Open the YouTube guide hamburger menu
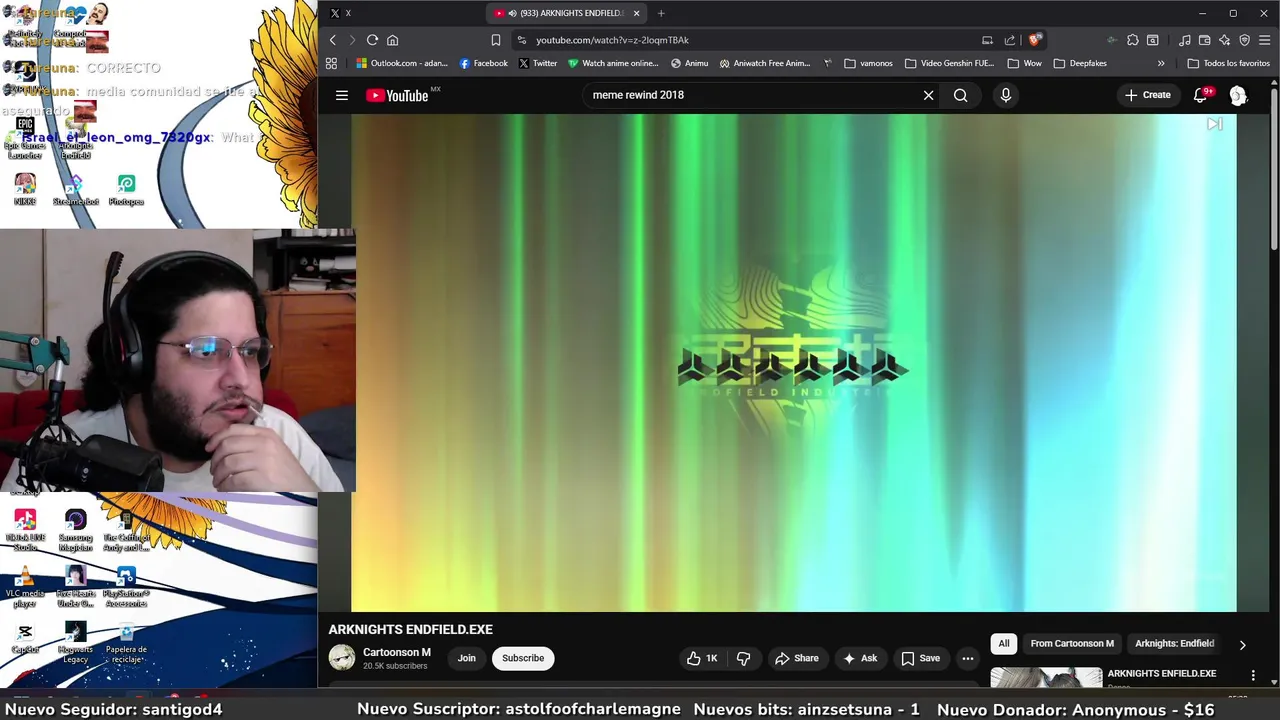 point(342,95)
